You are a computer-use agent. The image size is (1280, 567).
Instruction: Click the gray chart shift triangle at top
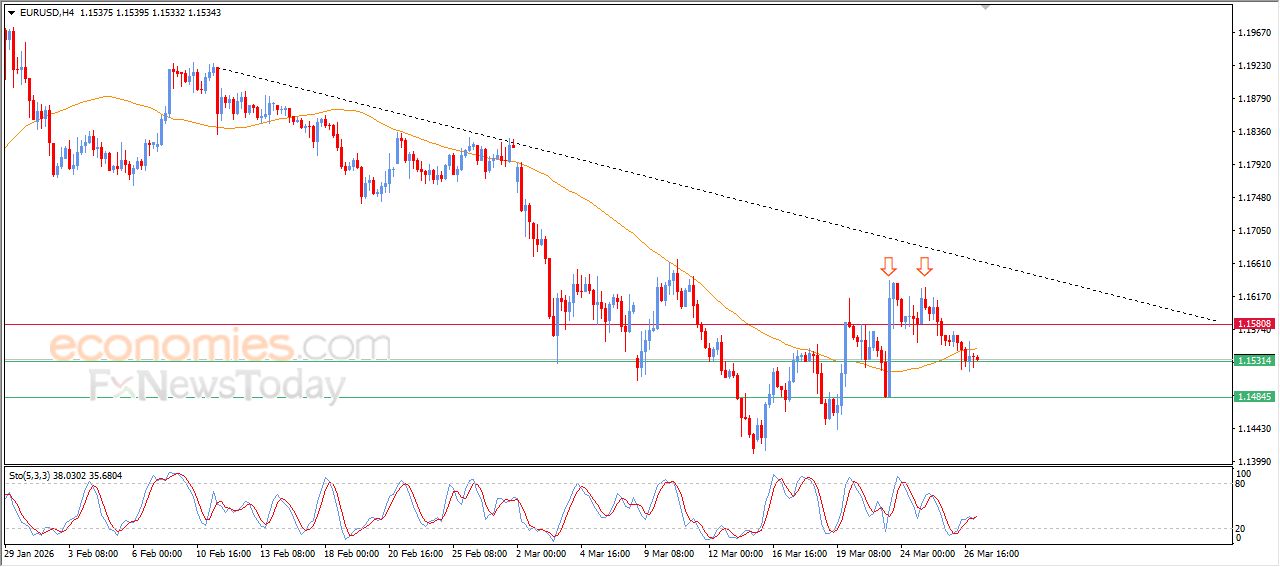985,7
